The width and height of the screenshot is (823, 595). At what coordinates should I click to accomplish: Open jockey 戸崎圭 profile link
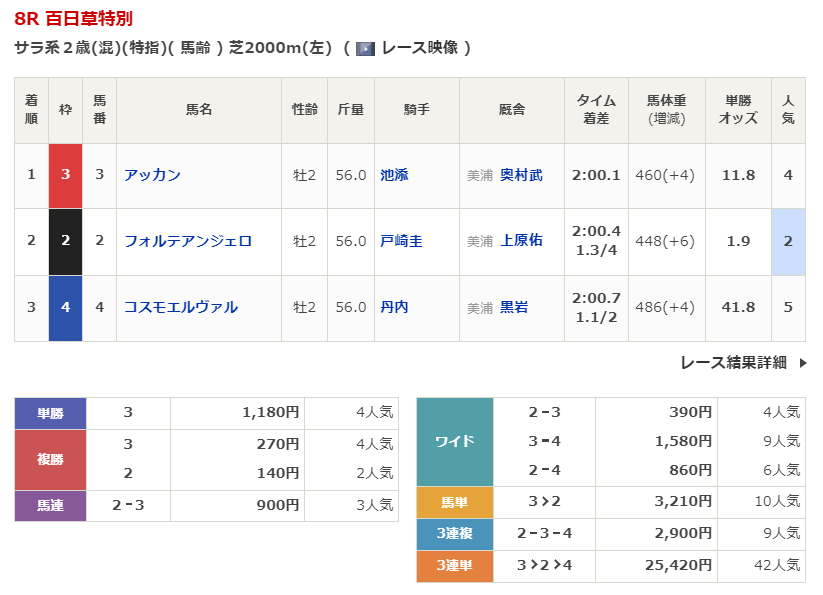point(401,241)
